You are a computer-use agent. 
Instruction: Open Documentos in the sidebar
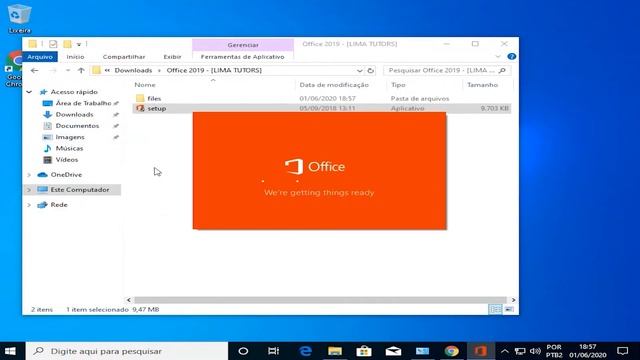[x=77, y=126]
